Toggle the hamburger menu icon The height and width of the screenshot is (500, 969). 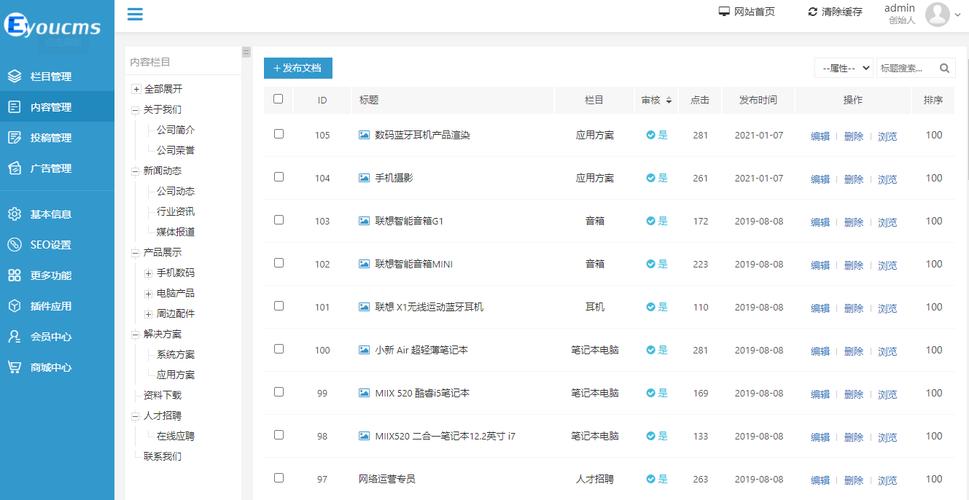click(135, 14)
